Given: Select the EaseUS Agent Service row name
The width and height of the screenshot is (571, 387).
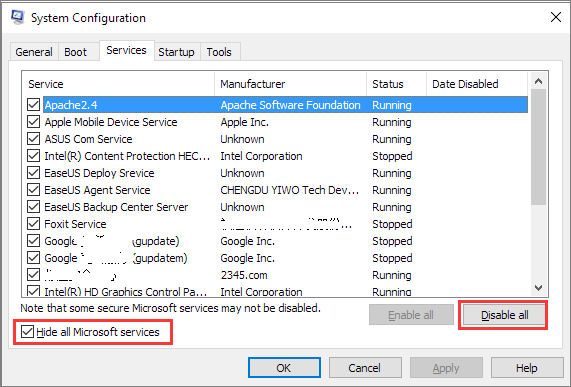Looking at the screenshot, I should point(97,190).
